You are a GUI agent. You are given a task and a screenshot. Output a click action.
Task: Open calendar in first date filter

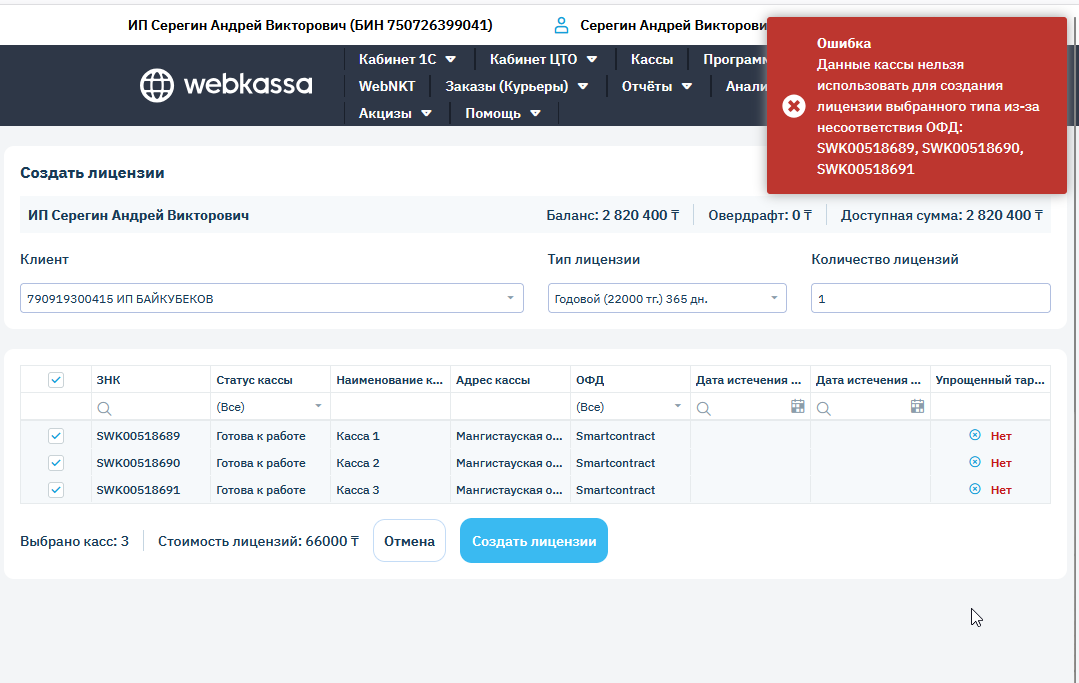[798, 406]
